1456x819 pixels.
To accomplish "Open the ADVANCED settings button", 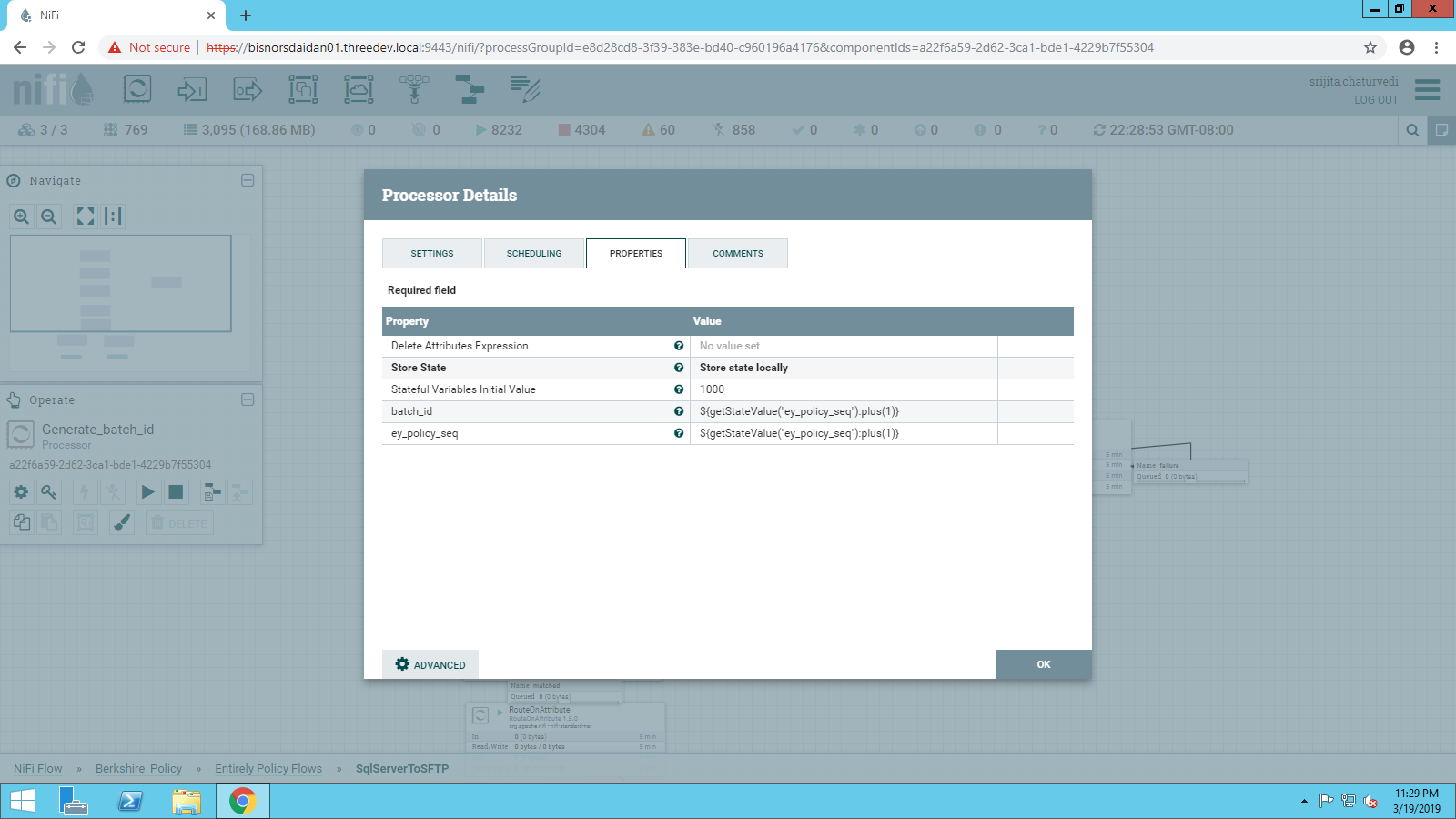I will (x=430, y=664).
